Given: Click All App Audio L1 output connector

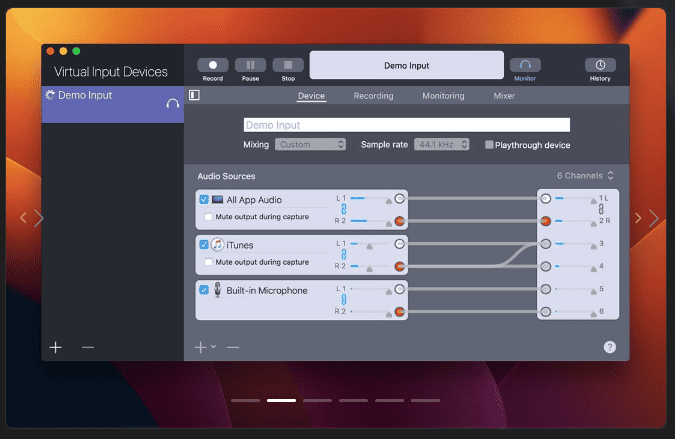Looking at the screenshot, I should pyautogui.click(x=399, y=198).
